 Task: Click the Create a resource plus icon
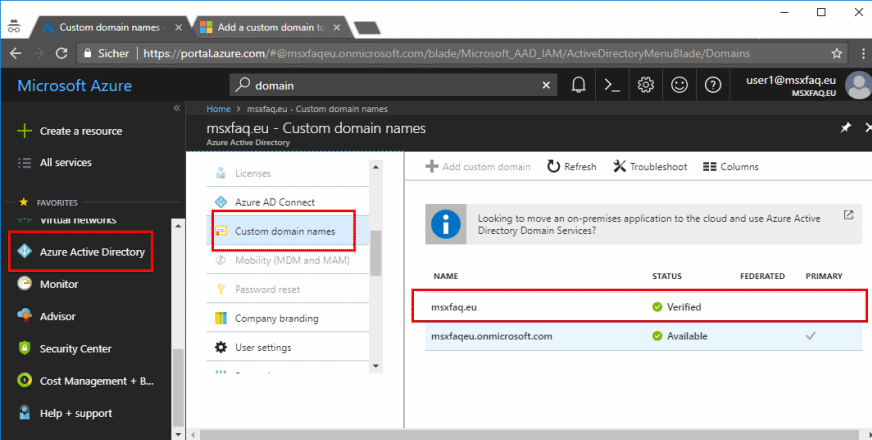click(24, 131)
